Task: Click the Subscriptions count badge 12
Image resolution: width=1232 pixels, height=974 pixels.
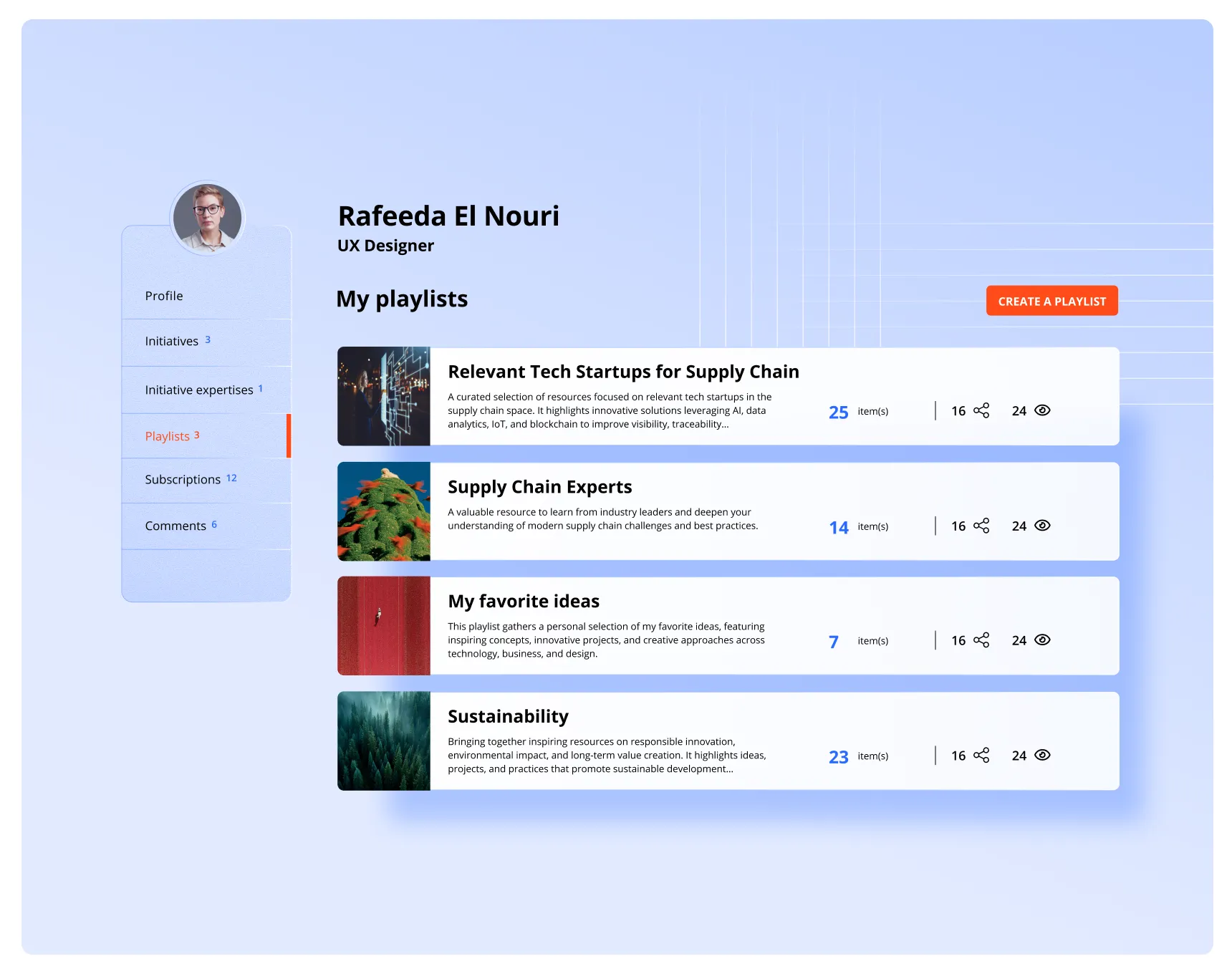Action: [231, 478]
